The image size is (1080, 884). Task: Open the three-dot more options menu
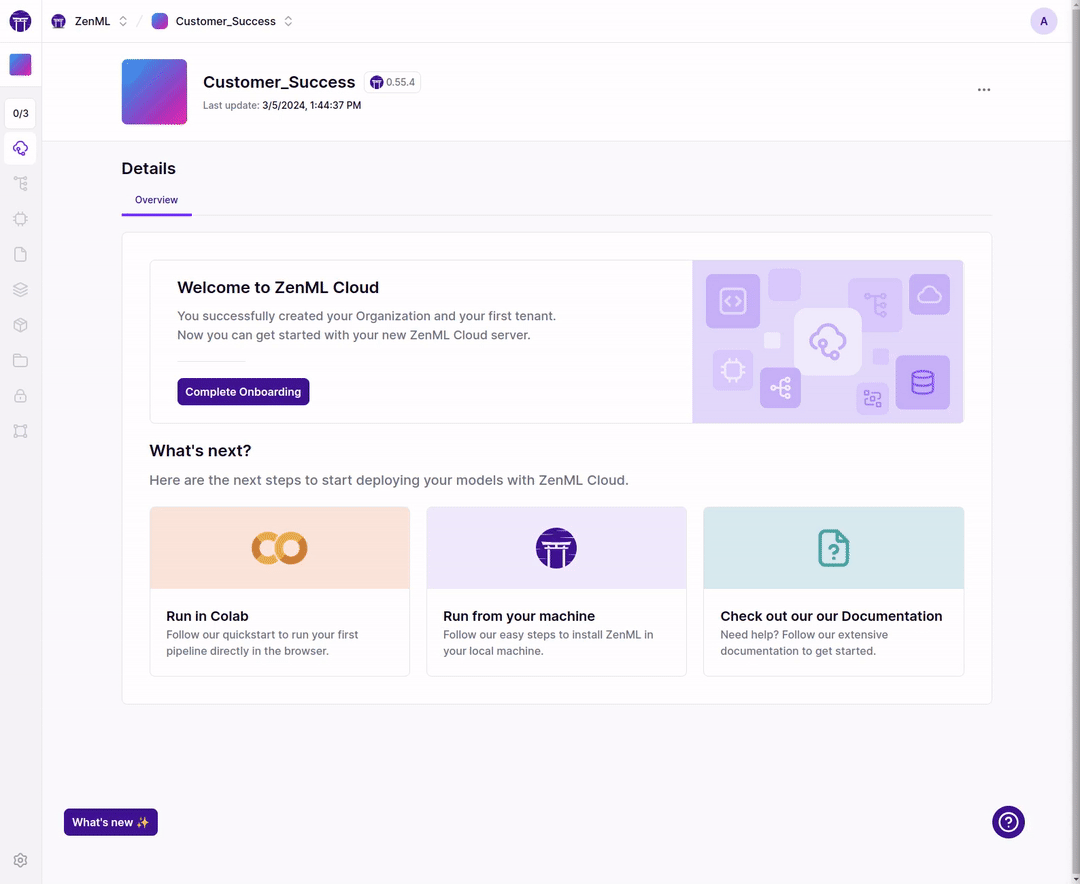(x=984, y=90)
